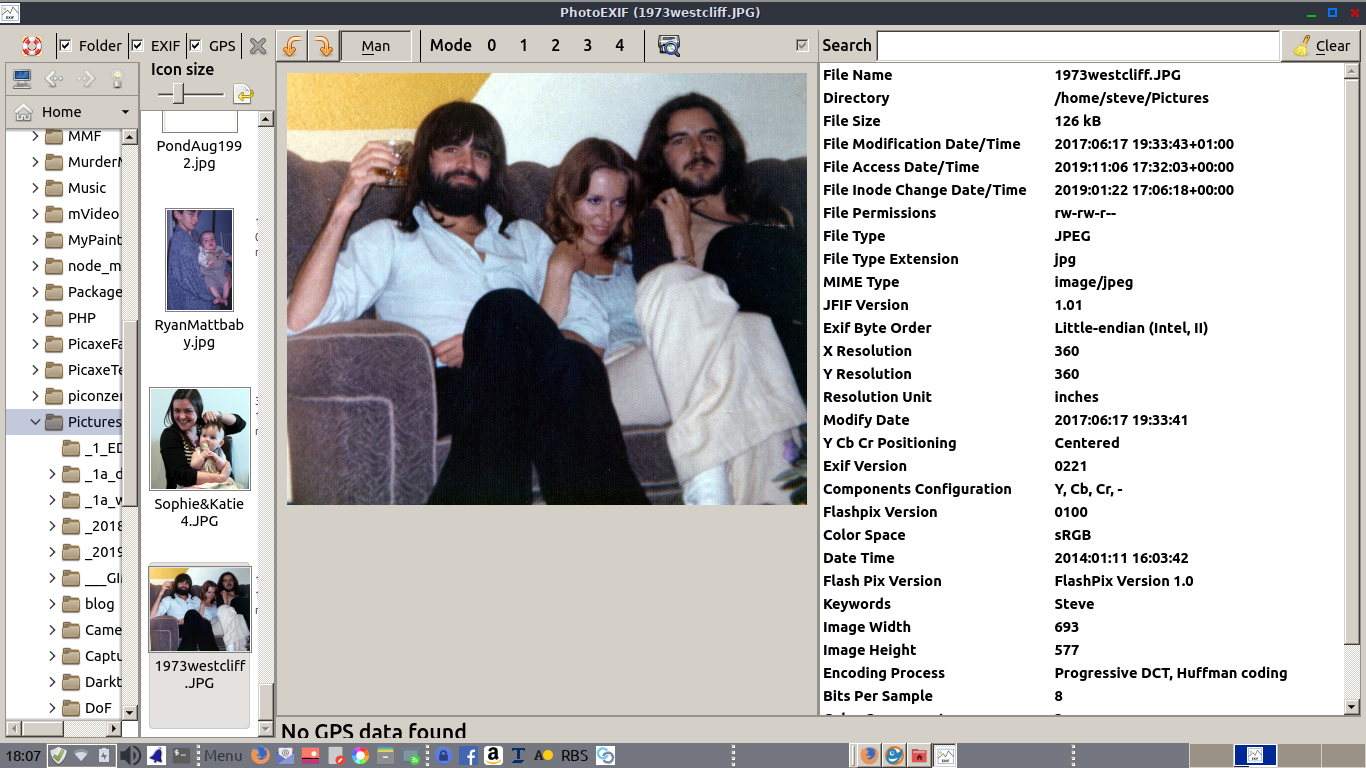
Task: Apply the icon size with the yellow arrow icon
Action: click(x=243, y=94)
